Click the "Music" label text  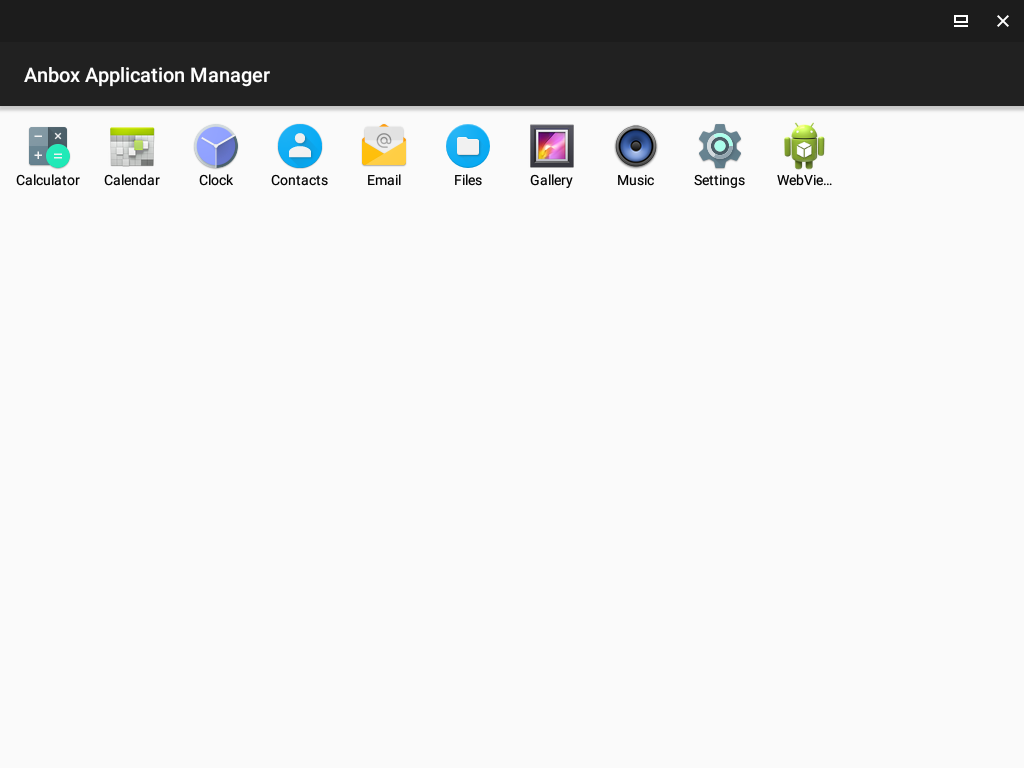tap(635, 180)
